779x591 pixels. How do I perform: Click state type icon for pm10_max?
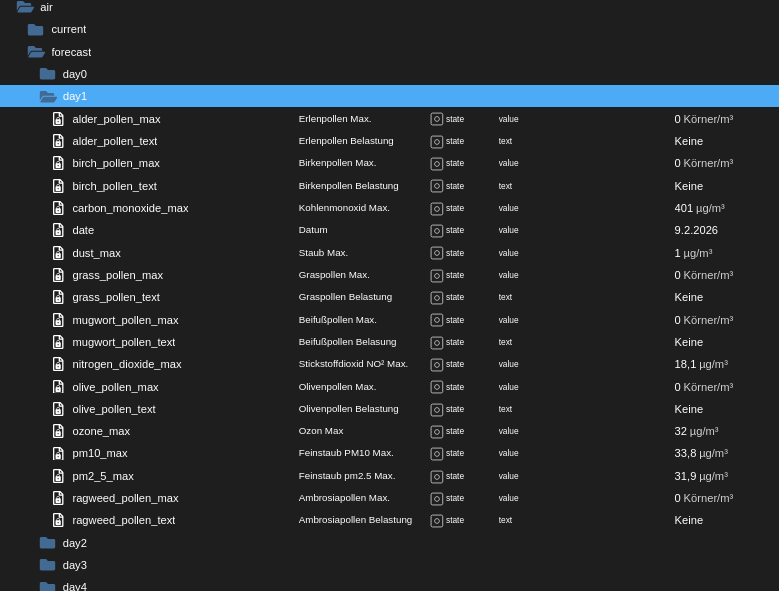[437, 454]
